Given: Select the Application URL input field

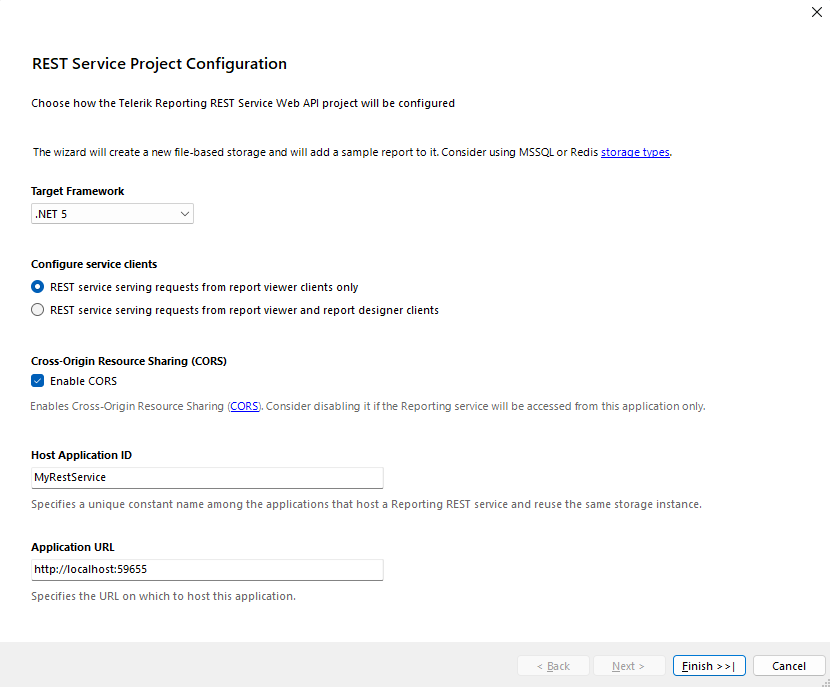Looking at the screenshot, I should pos(207,570).
